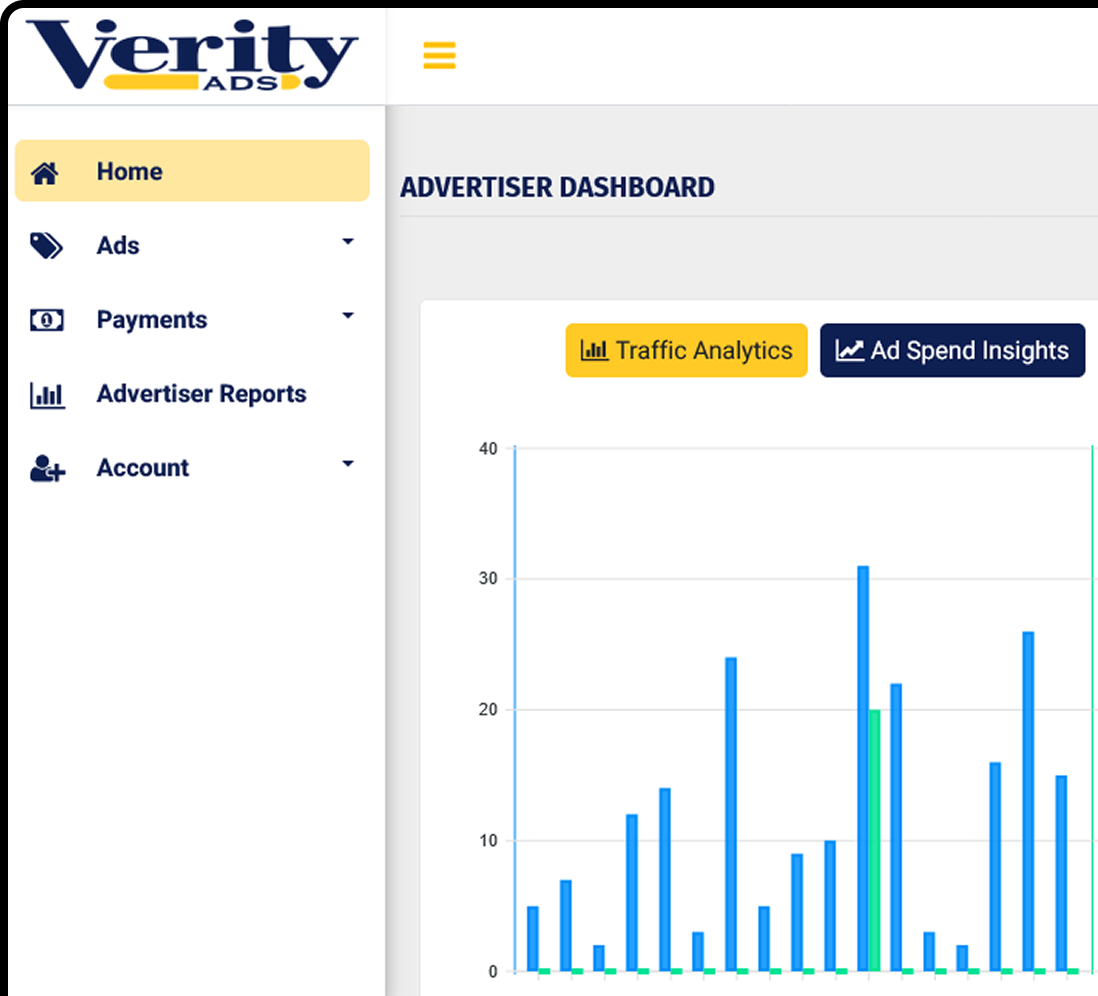Switch to Traffic Analytics view
This screenshot has width=1098, height=996.
tap(686, 351)
